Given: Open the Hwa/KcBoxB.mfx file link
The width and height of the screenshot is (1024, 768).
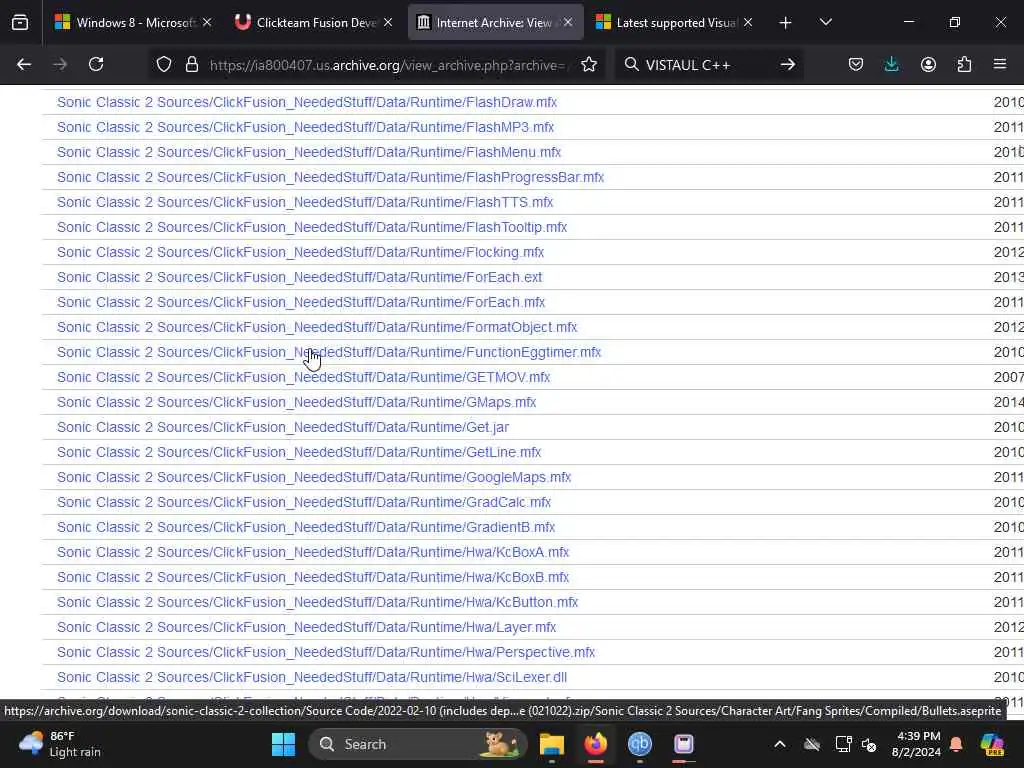Looking at the screenshot, I should 313,577.
